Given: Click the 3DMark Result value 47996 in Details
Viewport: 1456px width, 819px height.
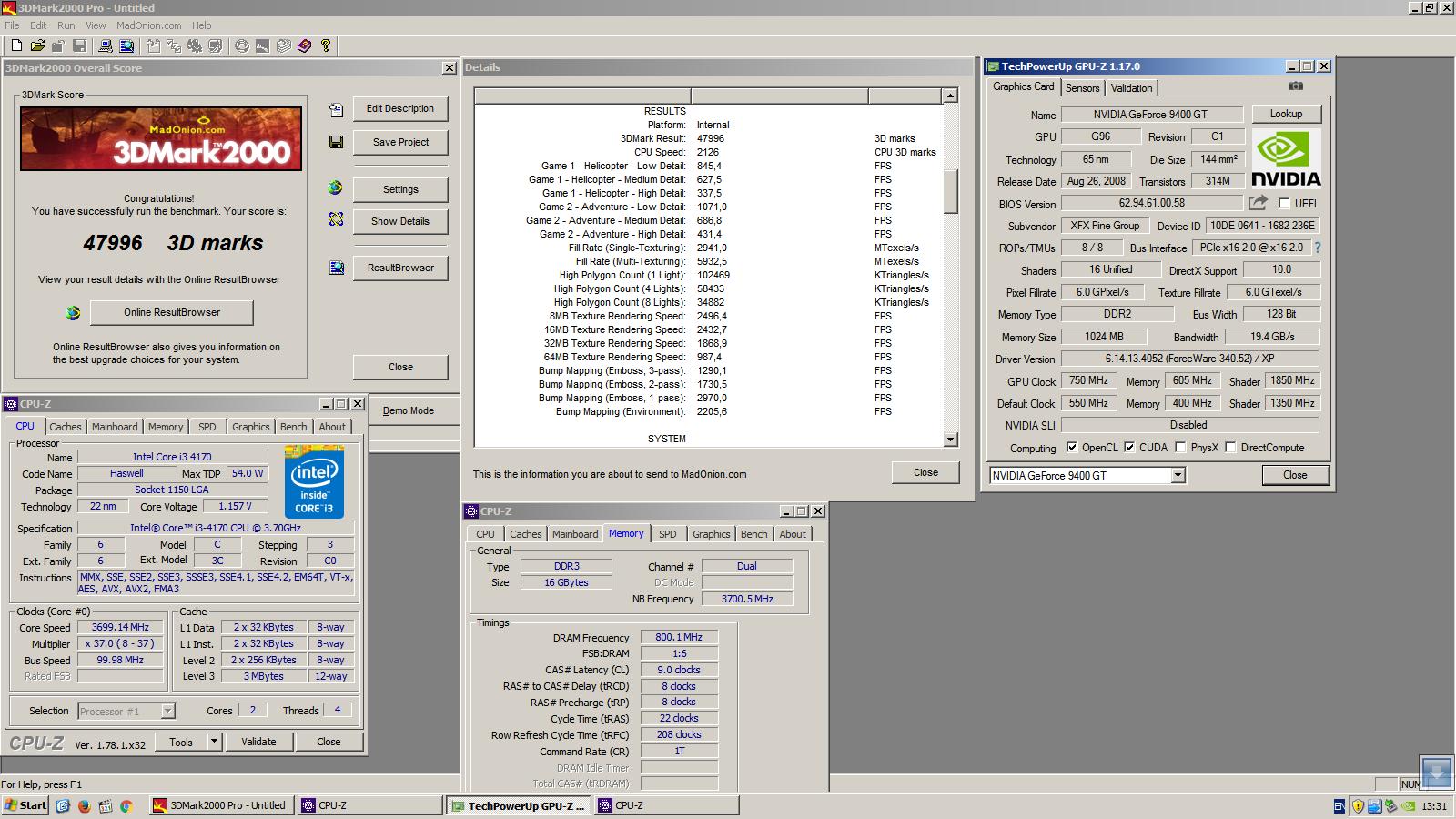Looking at the screenshot, I should pyautogui.click(x=711, y=138).
